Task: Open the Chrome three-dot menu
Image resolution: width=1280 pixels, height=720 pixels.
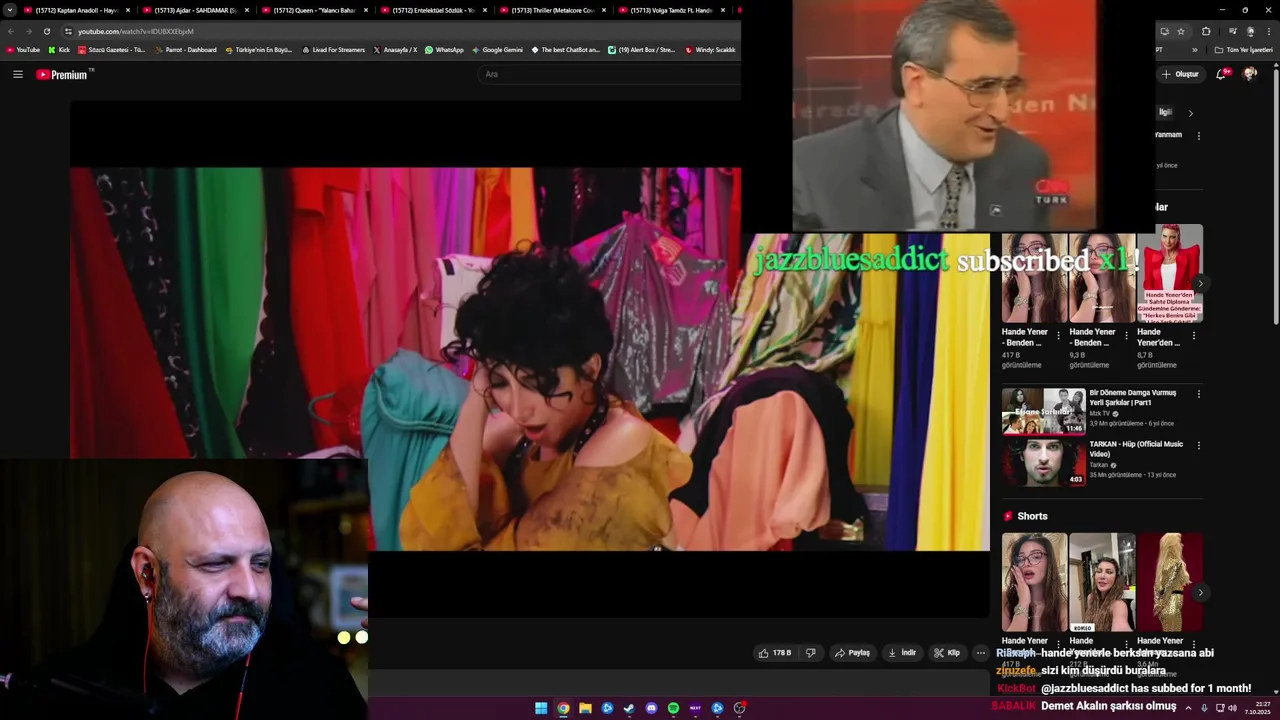Action: [1268, 31]
